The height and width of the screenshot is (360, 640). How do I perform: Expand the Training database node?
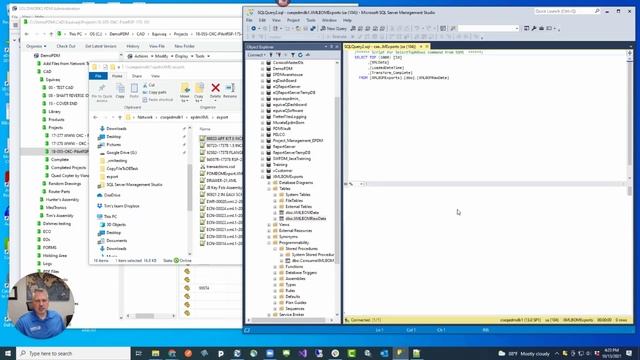[x=262, y=164]
